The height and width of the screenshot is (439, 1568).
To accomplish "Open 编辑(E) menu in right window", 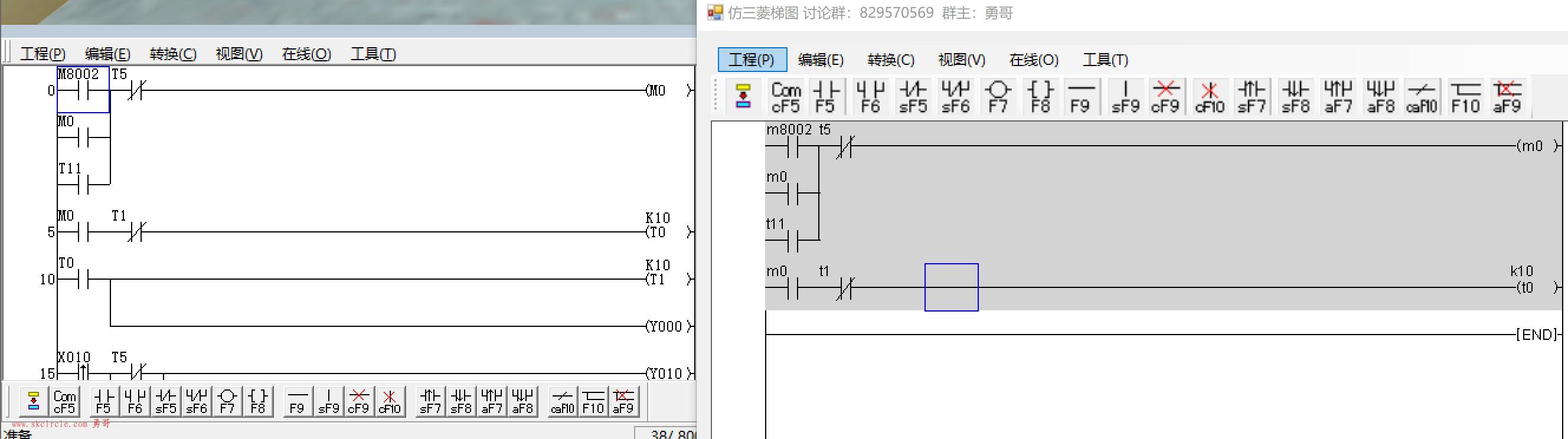I will pos(821,60).
